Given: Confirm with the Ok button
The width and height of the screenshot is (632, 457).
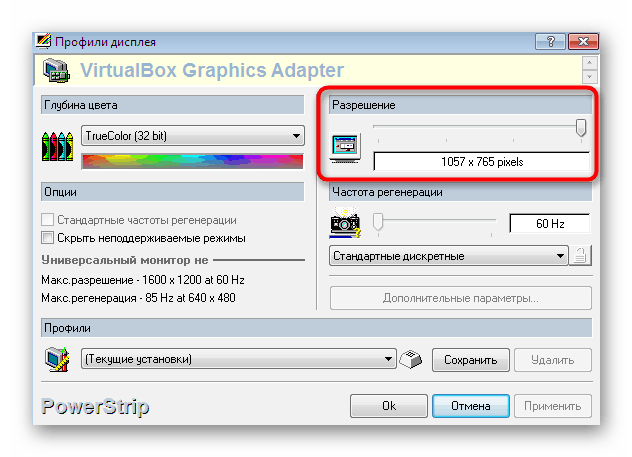Looking at the screenshot, I should [389, 406].
